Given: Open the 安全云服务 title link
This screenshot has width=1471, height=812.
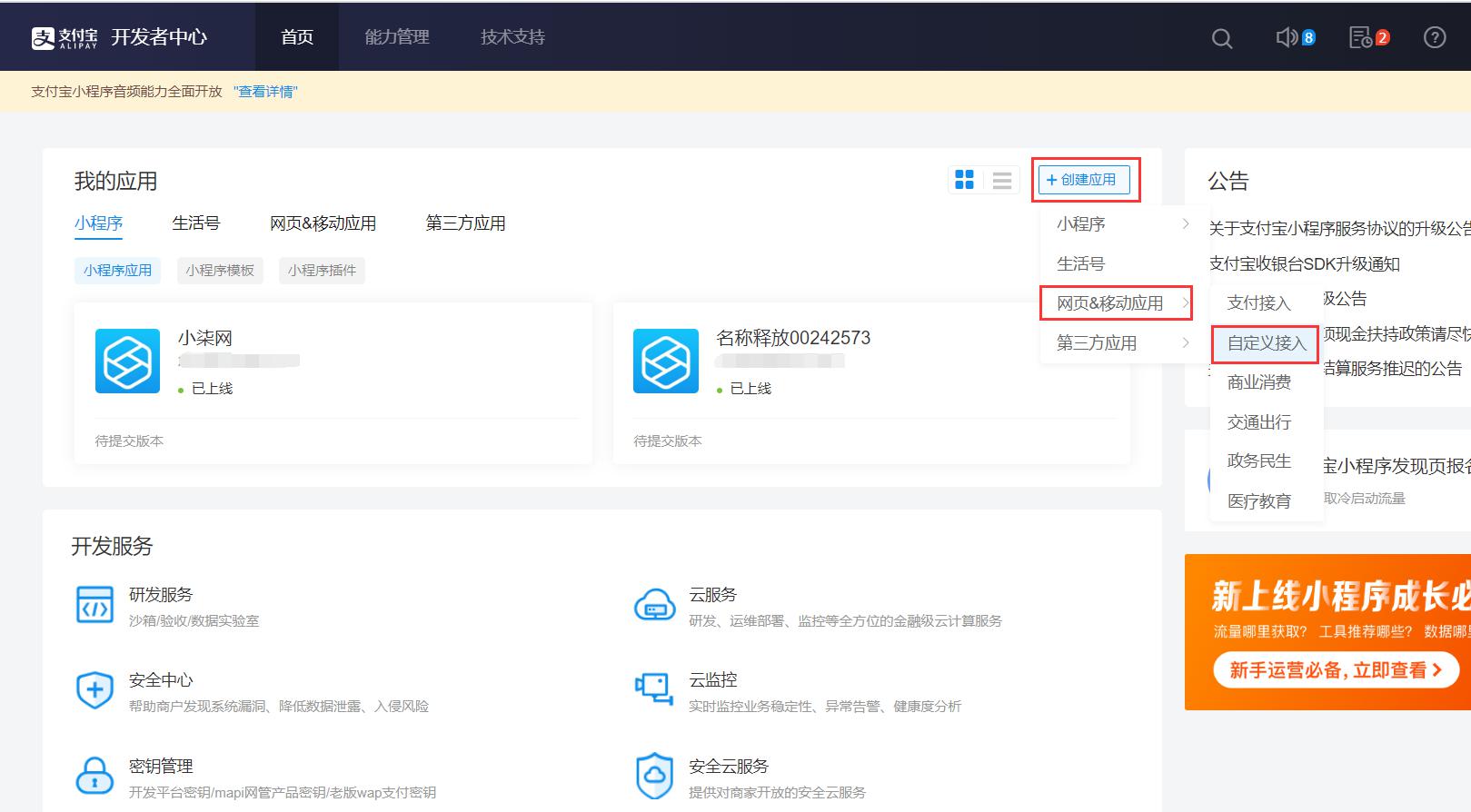Looking at the screenshot, I should point(729,767).
